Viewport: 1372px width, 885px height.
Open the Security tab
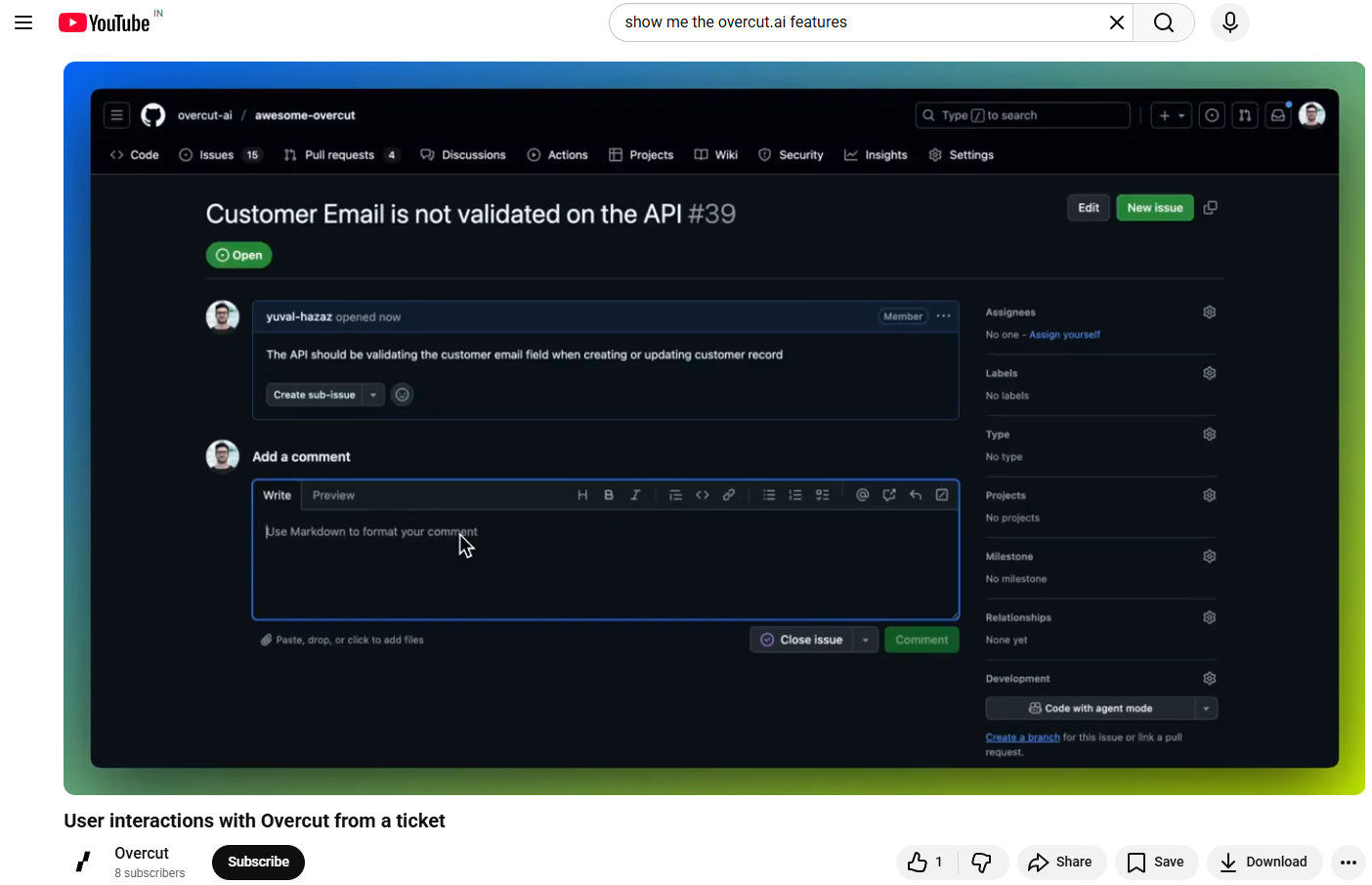point(791,155)
